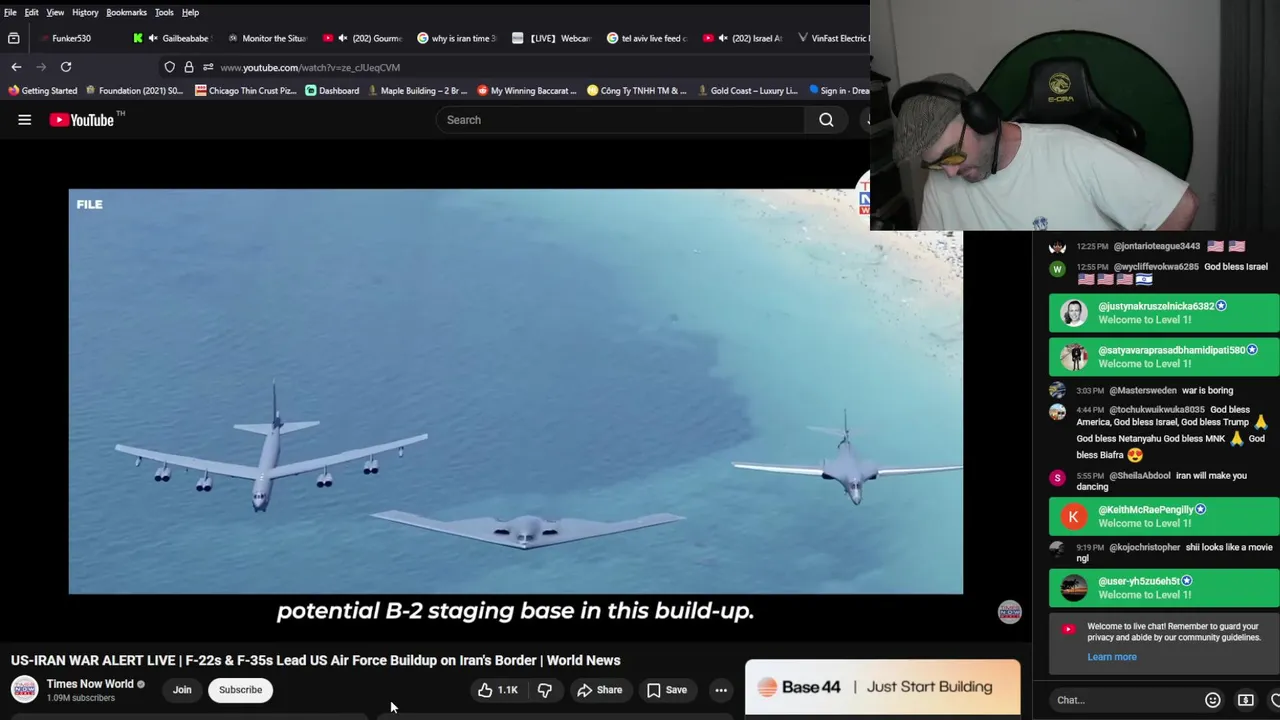Open the Chicago Thin Crust Pizza bookmark
1280x720 pixels.
point(245,91)
